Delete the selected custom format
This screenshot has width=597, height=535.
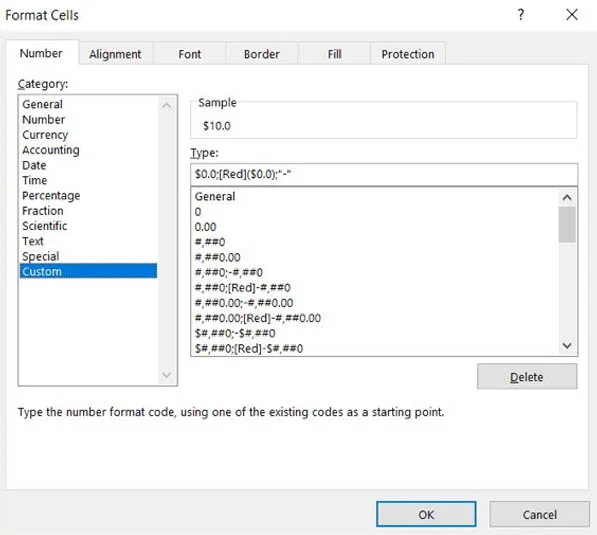pyautogui.click(x=527, y=377)
